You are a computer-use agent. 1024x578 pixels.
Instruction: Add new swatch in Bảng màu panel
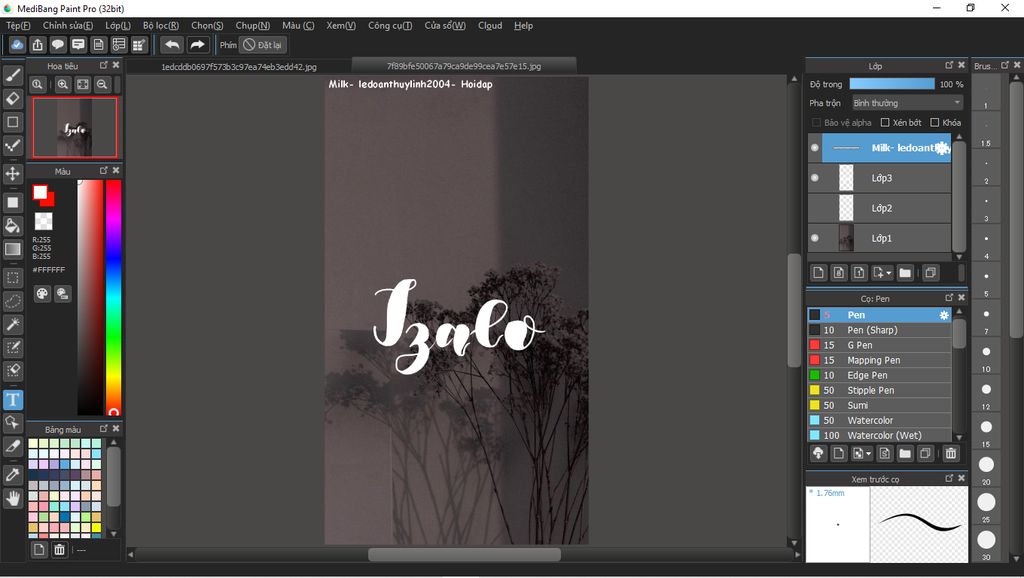tap(39, 550)
